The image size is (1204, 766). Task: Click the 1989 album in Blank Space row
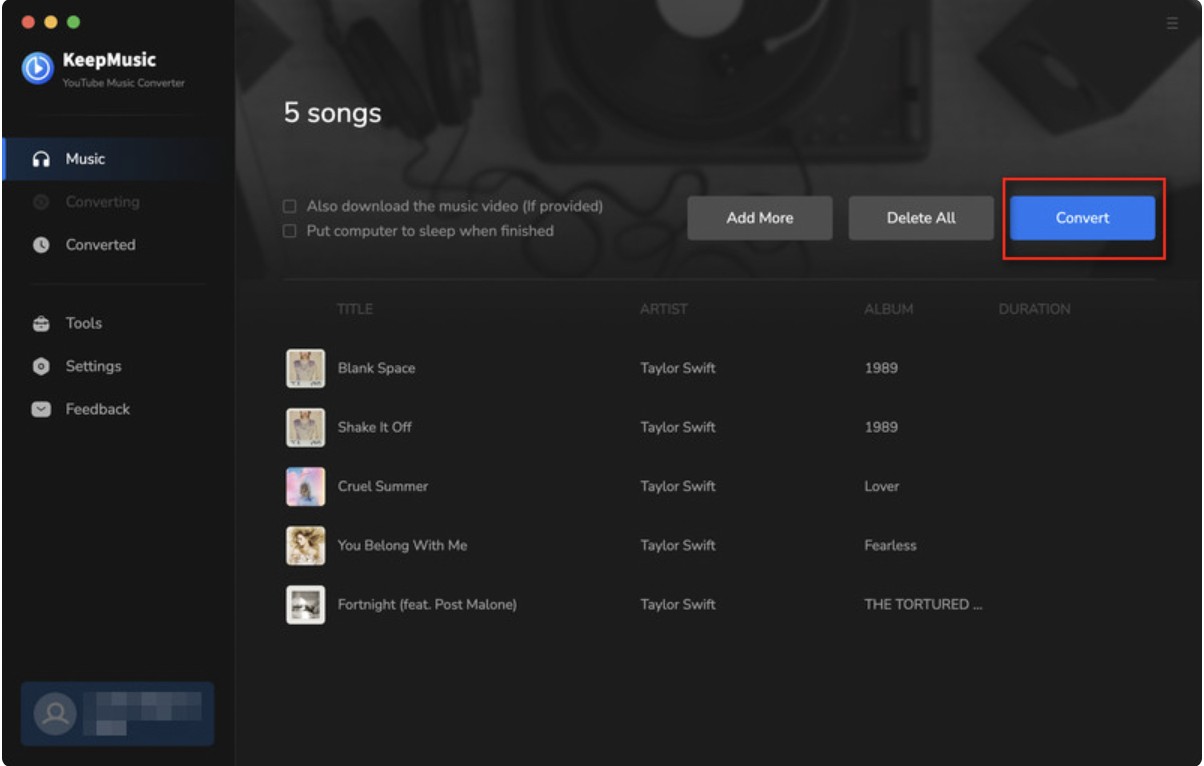point(881,368)
